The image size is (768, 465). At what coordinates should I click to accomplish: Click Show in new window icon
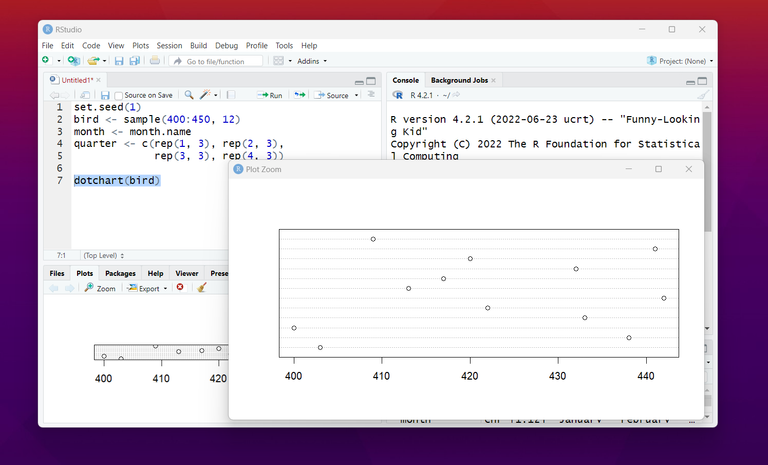pyautogui.click(x=85, y=95)
